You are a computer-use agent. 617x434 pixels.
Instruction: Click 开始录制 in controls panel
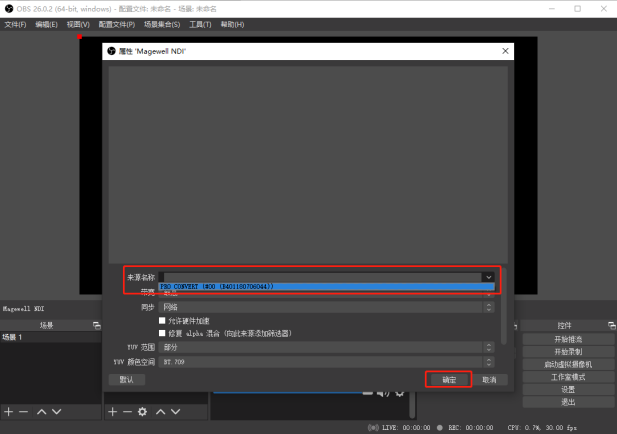568,352
